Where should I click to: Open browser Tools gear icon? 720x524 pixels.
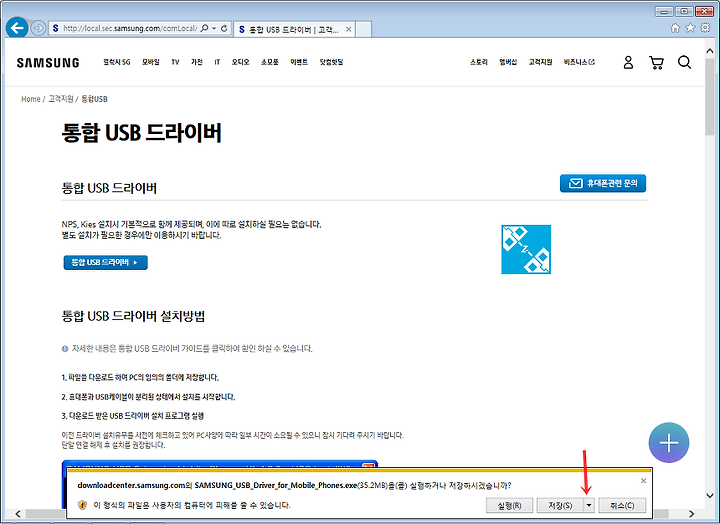click(705, 28)
